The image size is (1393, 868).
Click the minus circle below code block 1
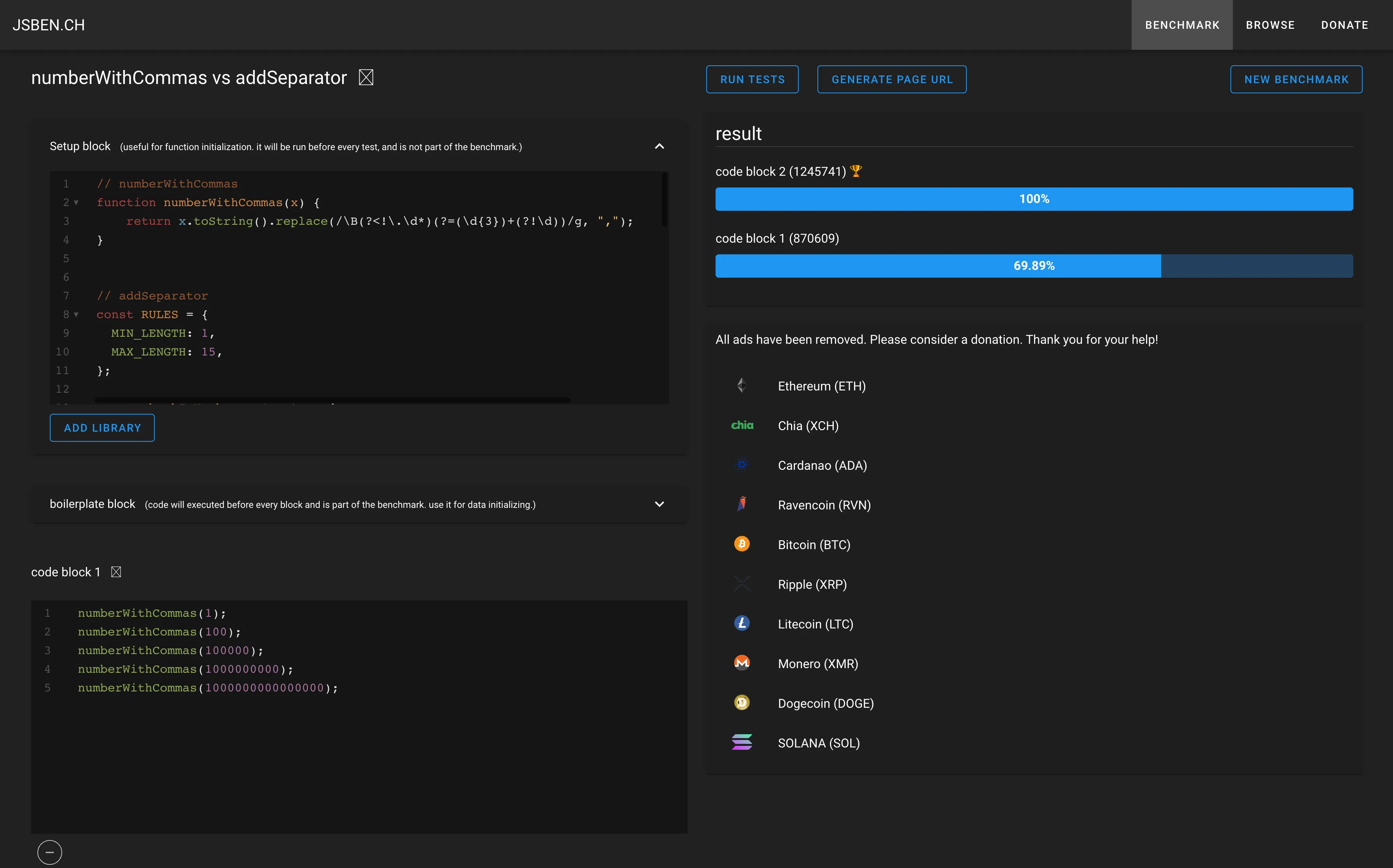50,852
